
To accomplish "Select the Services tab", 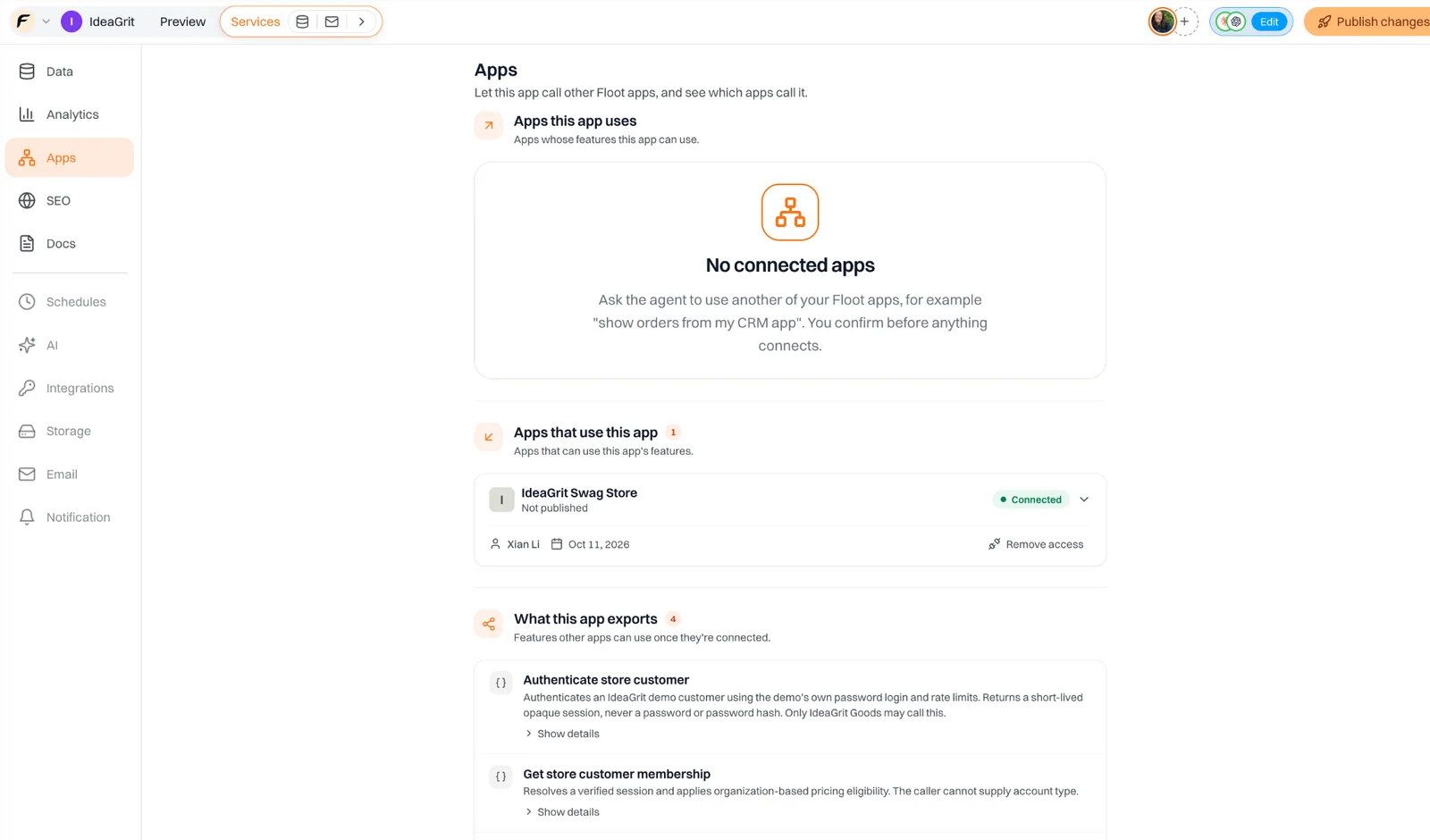I will pyautogui.click(x=256, y=21).
